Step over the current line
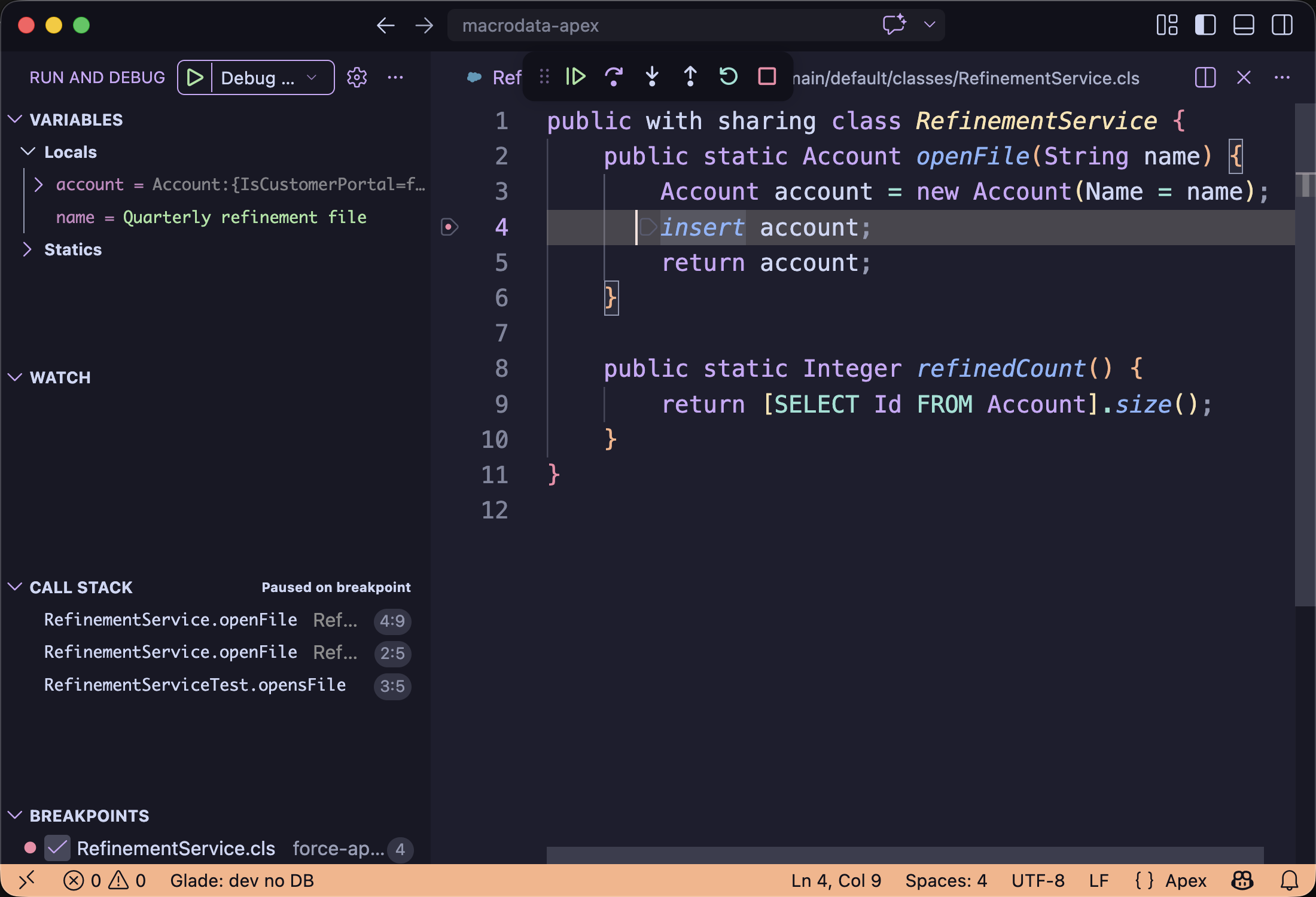This screenshot has height=897, width=1316. click(614, 77)
